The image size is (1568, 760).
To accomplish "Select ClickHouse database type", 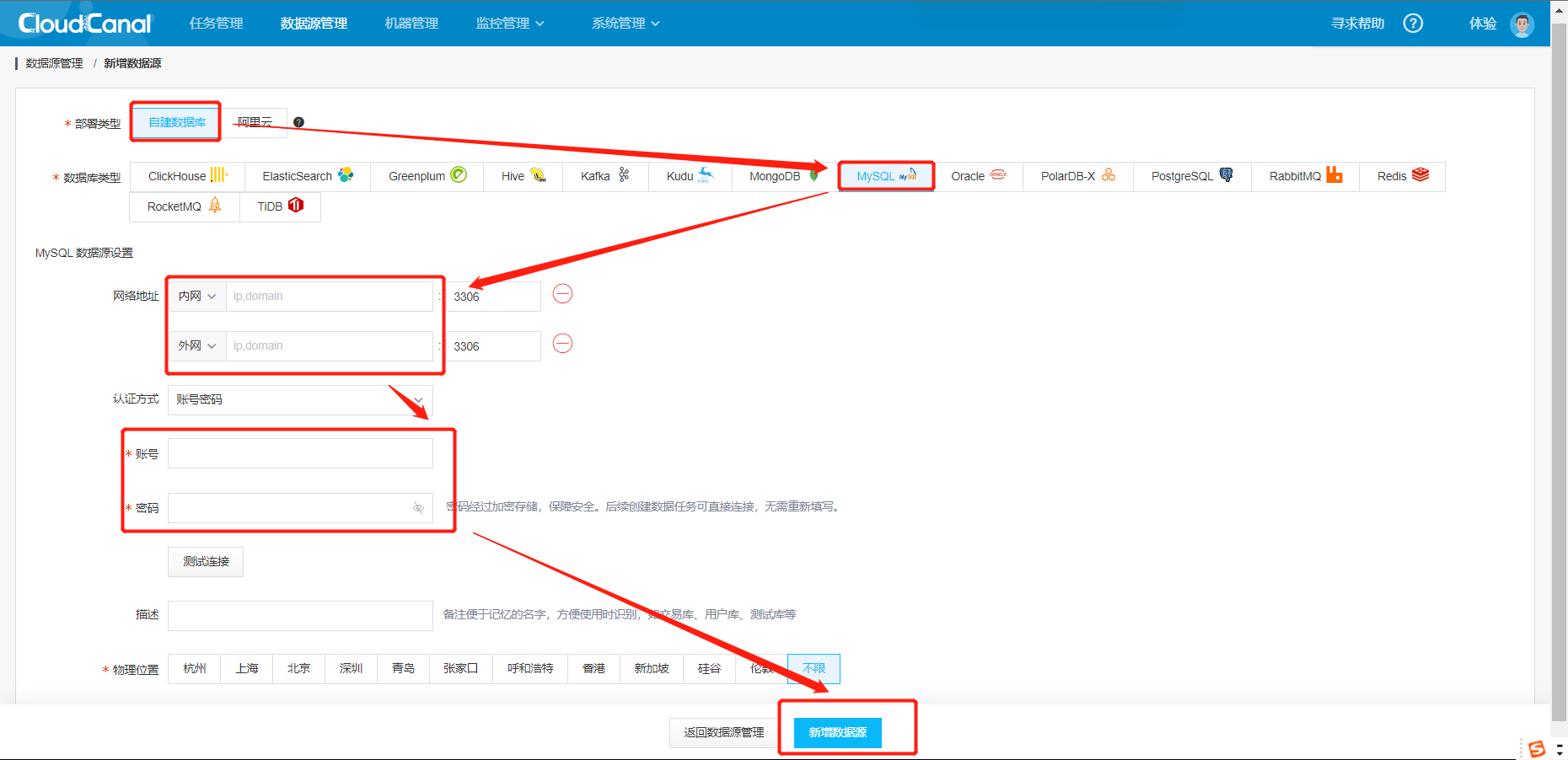I will click(x=187, y=176).
